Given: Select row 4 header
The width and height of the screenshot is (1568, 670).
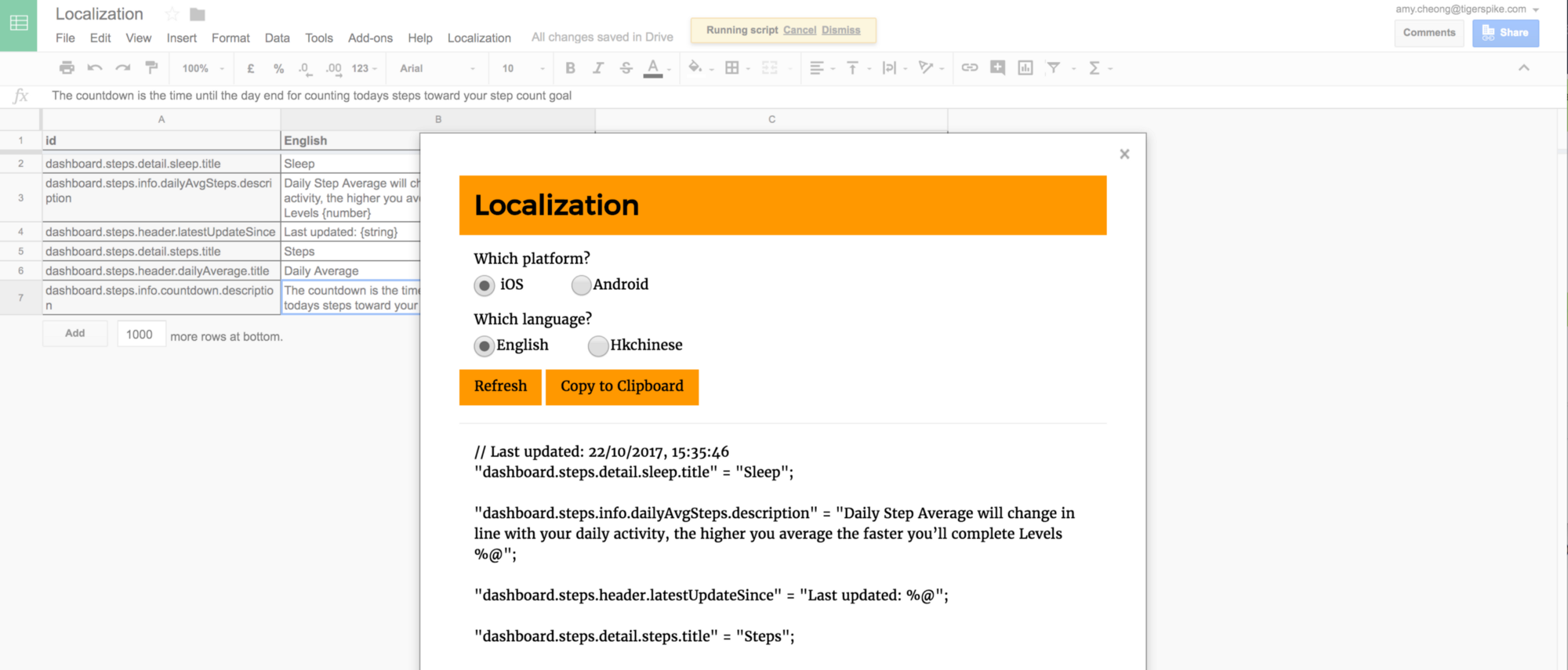Looking at the screenshot, I should coord(20,232).
